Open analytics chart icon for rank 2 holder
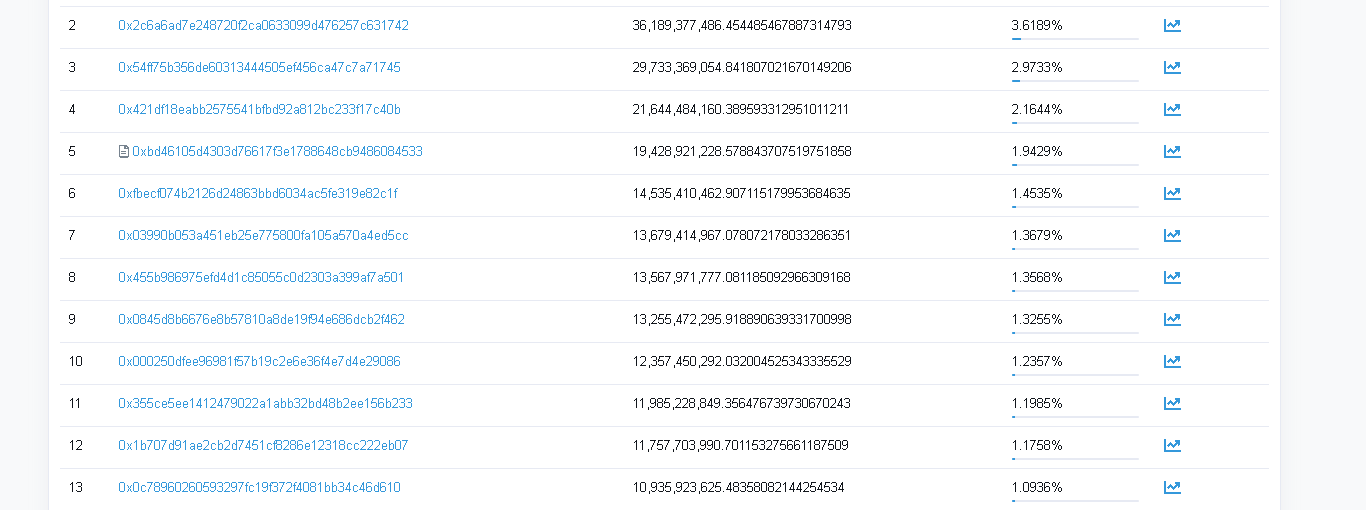The width and height of the screenshot is (1366, 510). (x=1172, y=26)
